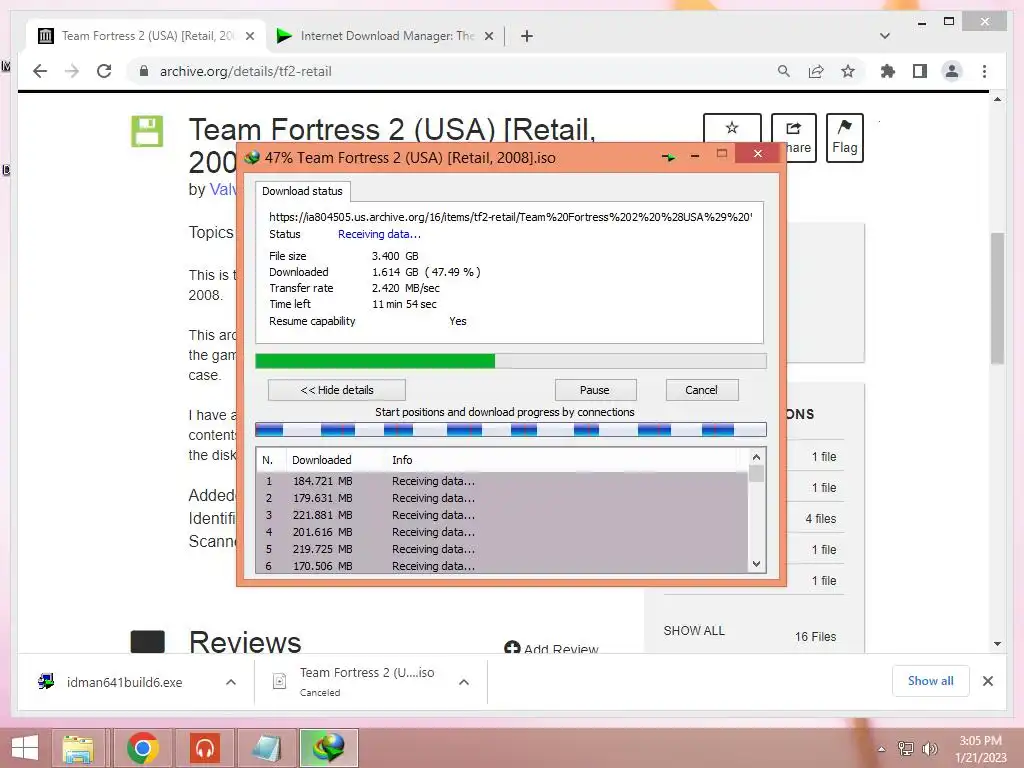1024x768 pixels.
Task: Go forward with the Chrome forward arrow
Action: click(x=72, y=71)
